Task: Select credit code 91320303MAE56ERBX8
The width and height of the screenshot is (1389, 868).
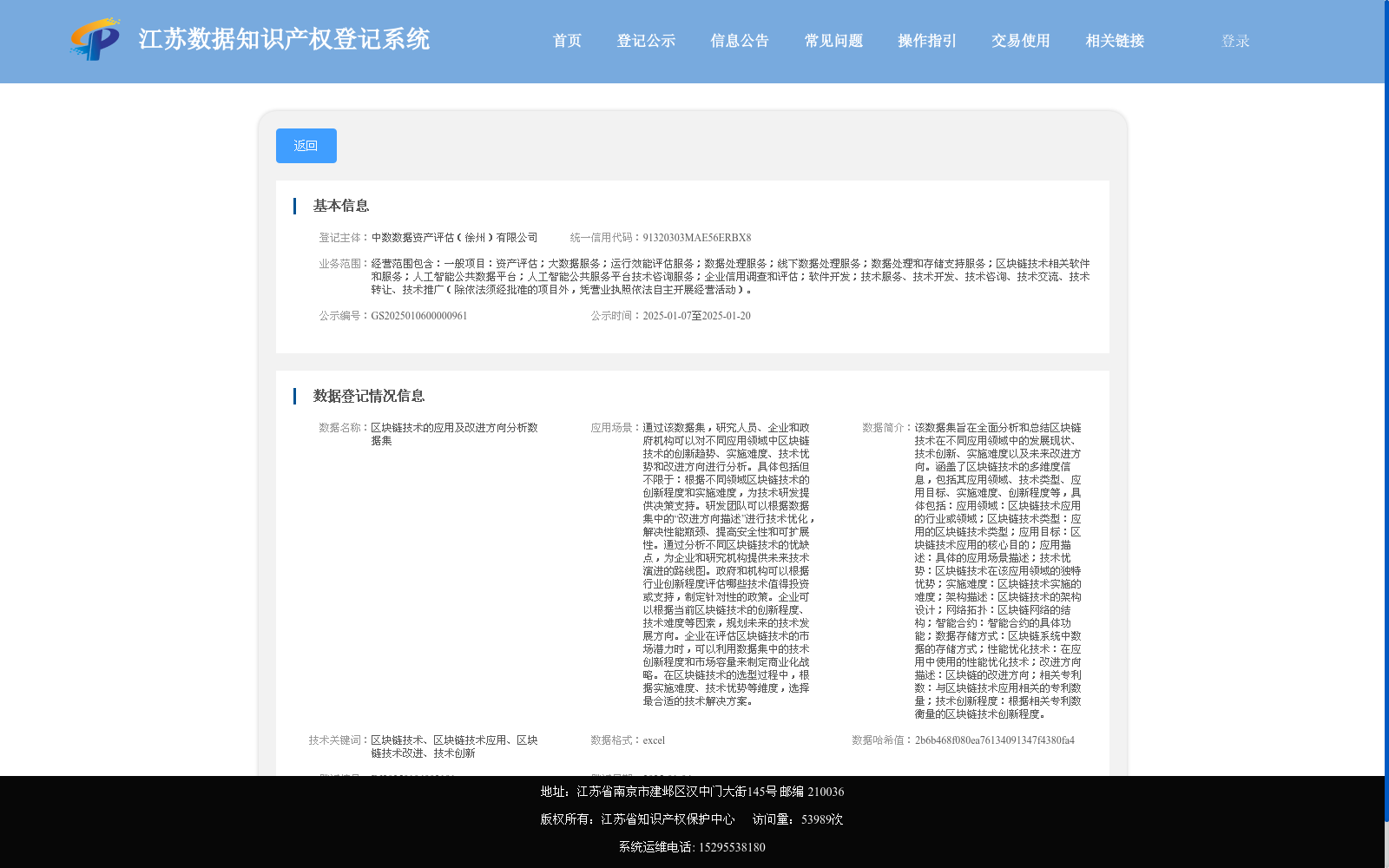Action: point(697,238)
